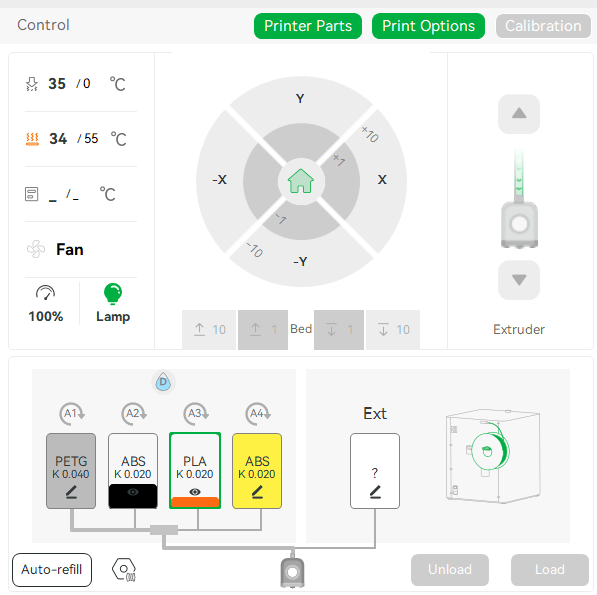Click the Unload filament button

pyautogui.click(x=450, y=569)
